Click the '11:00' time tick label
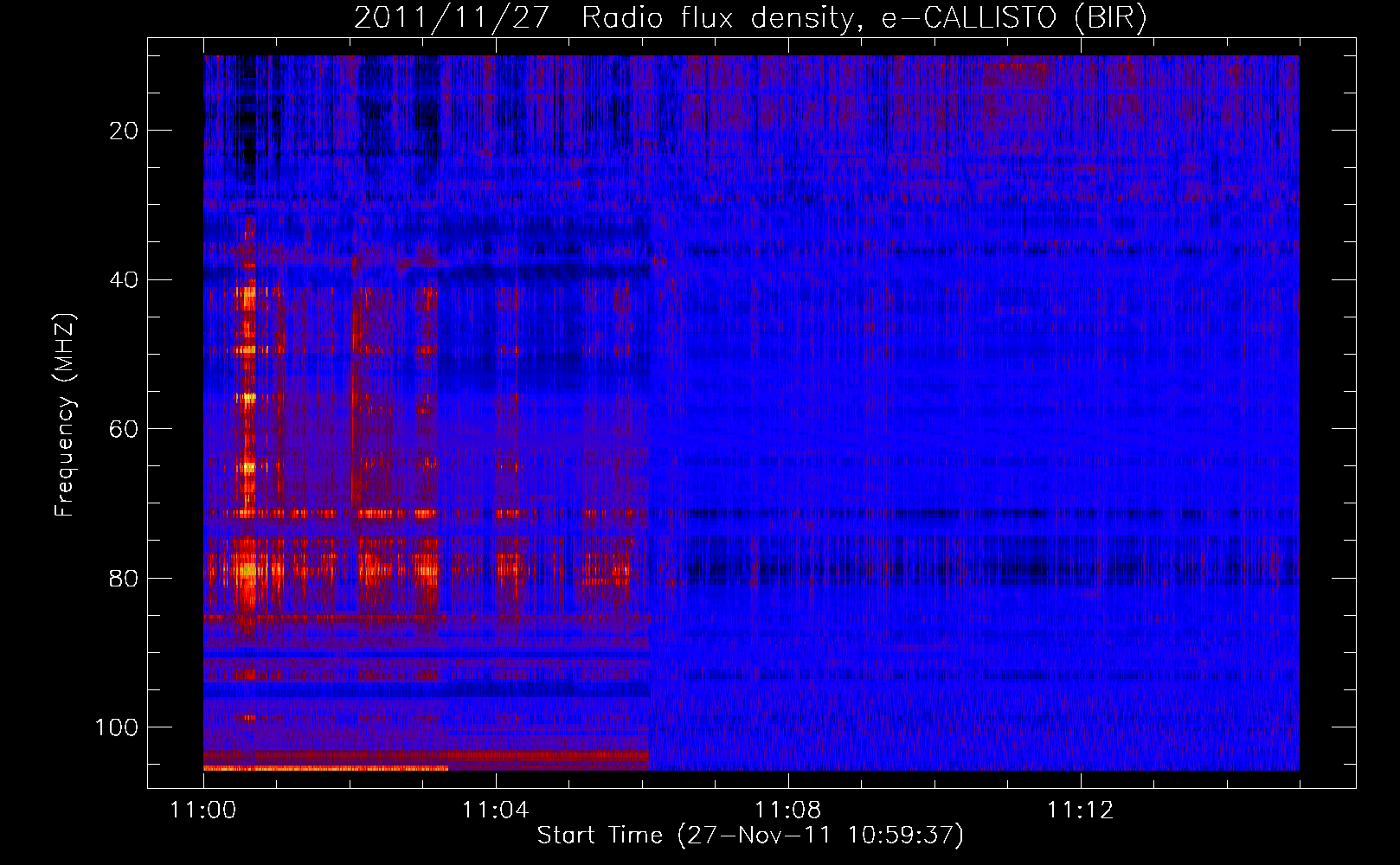Viewport: 1400px width, 865px height. [x=203, y=811]
